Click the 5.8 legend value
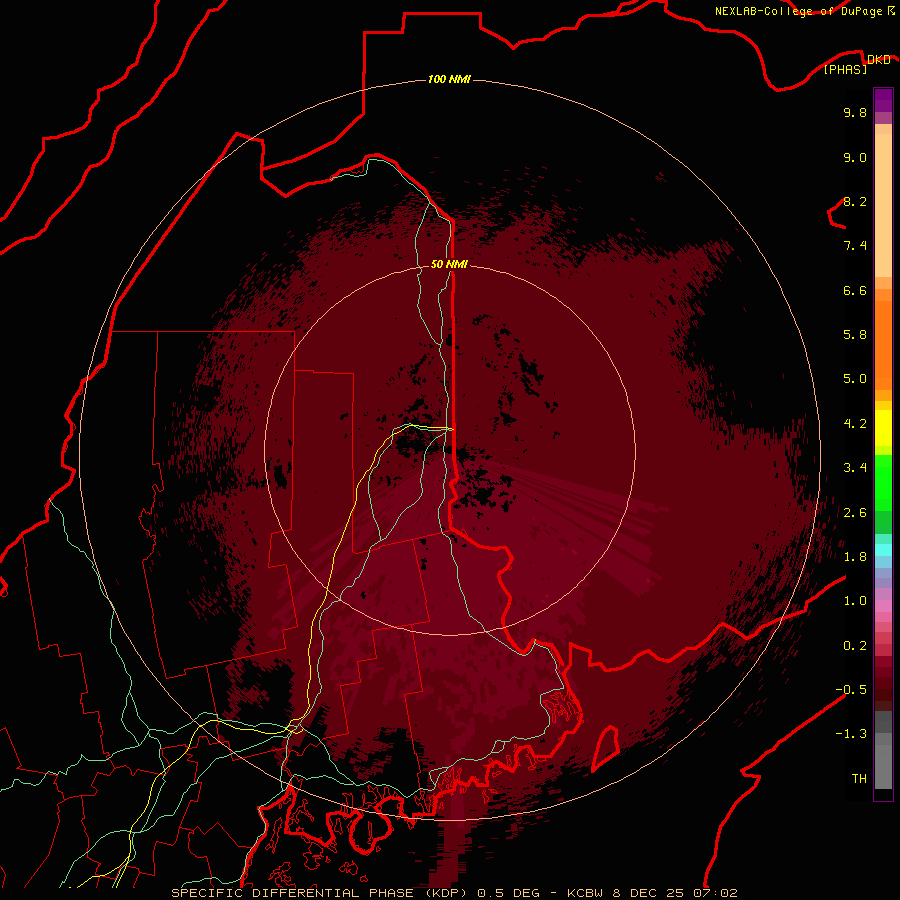 (x=855, y=334)
